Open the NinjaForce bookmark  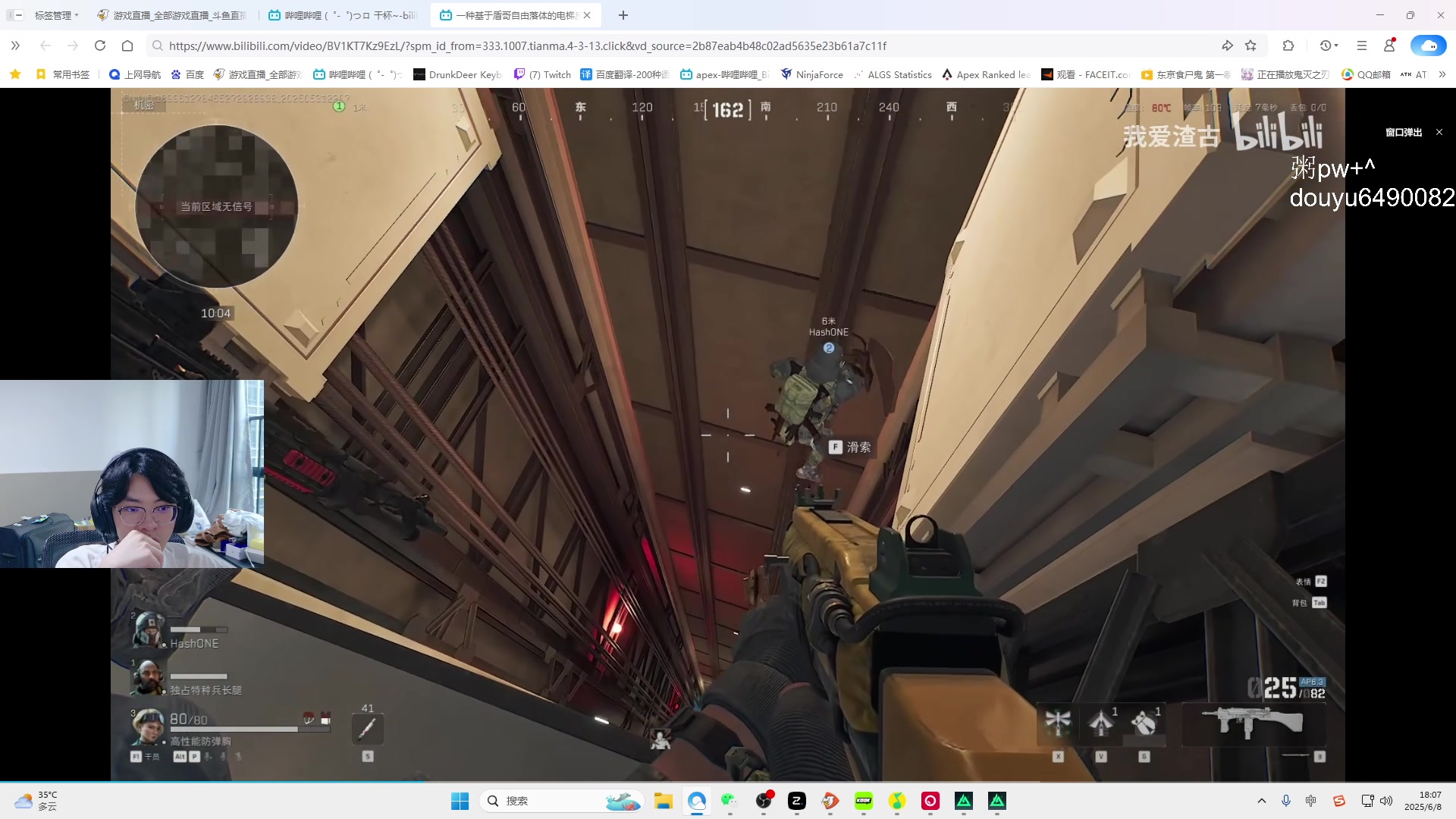click(x=812, y=74)
